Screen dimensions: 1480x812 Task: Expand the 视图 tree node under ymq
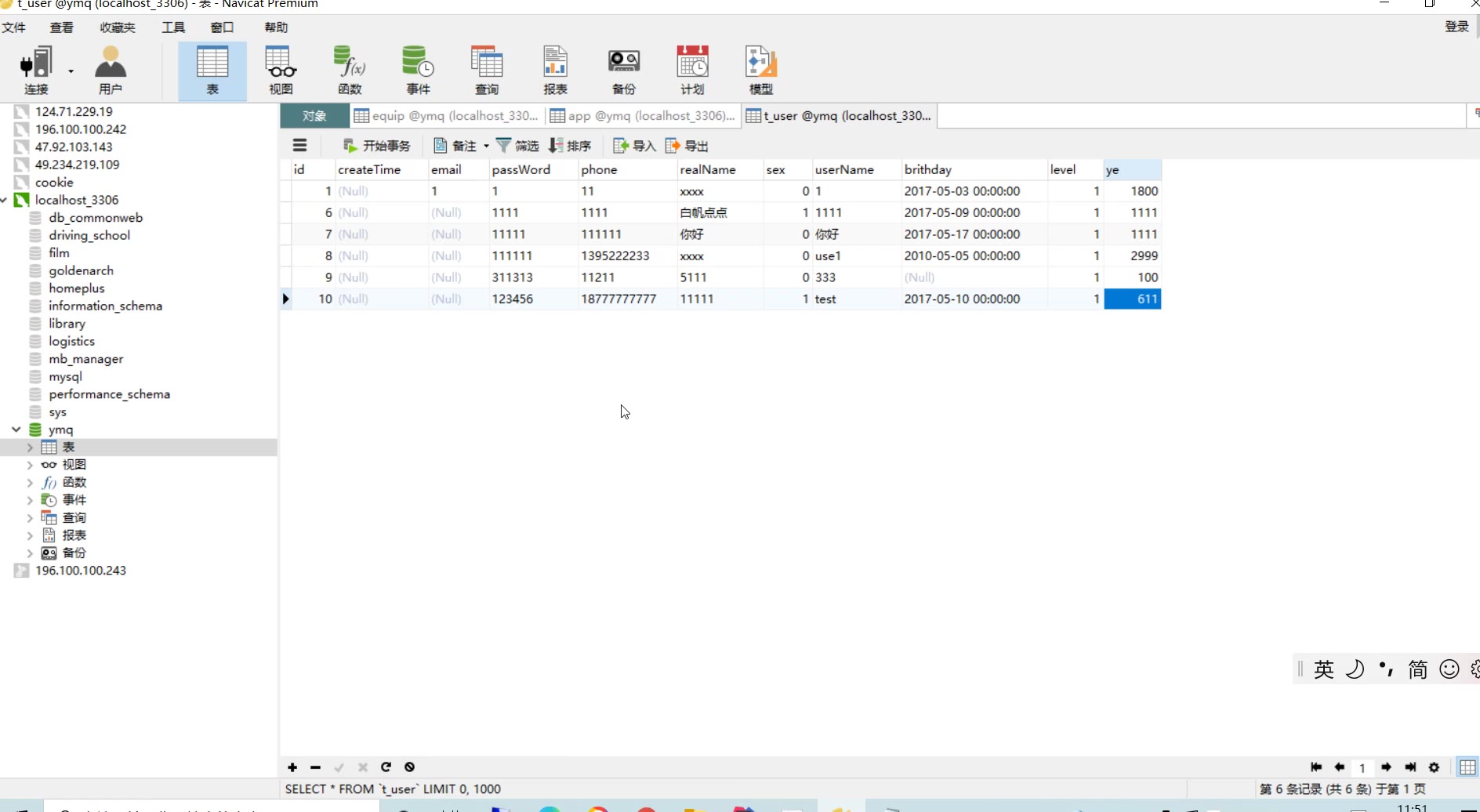pyautogui.click(x=30, y=465)
